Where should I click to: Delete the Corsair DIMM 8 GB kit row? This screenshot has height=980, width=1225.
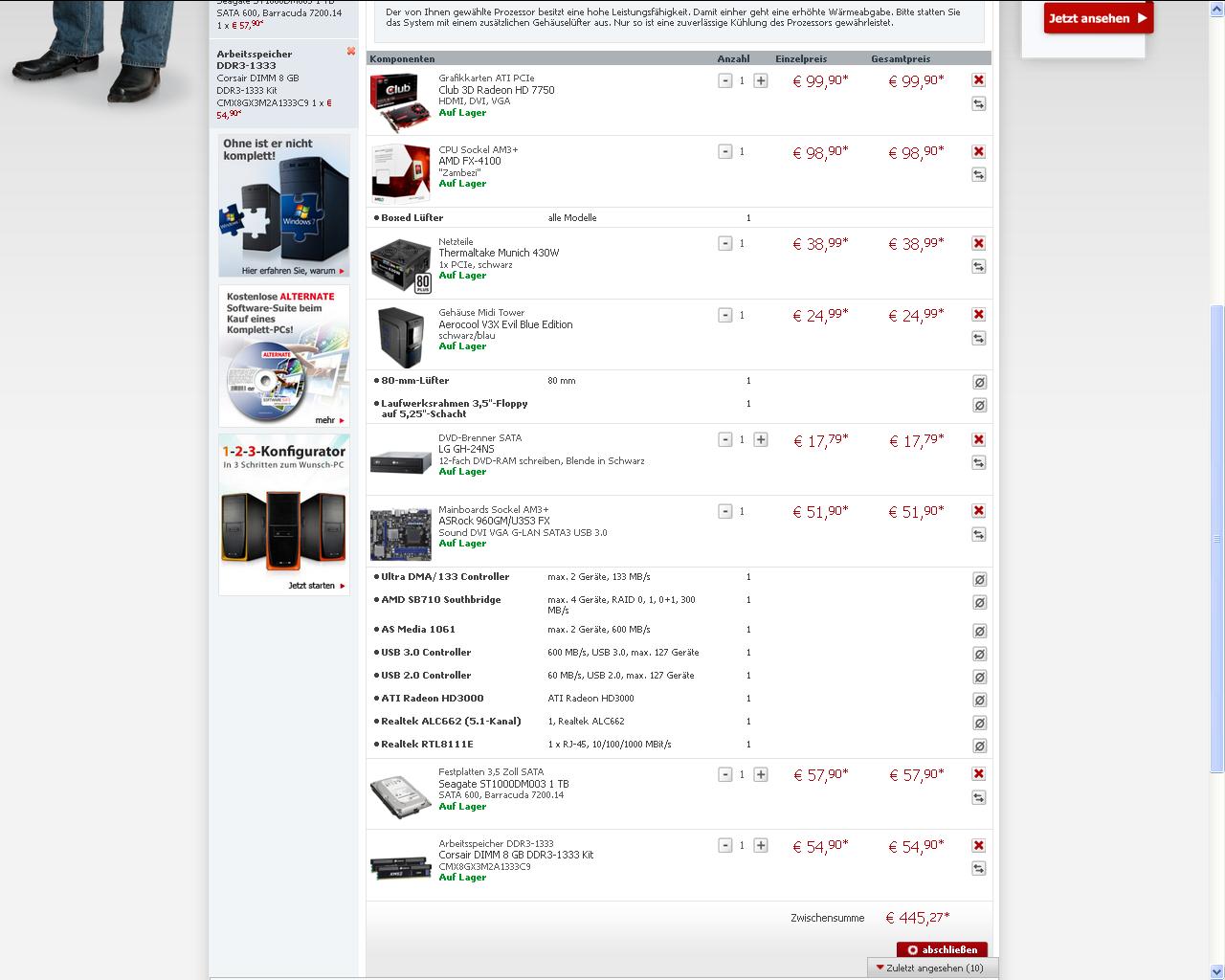tap(978, 845)
